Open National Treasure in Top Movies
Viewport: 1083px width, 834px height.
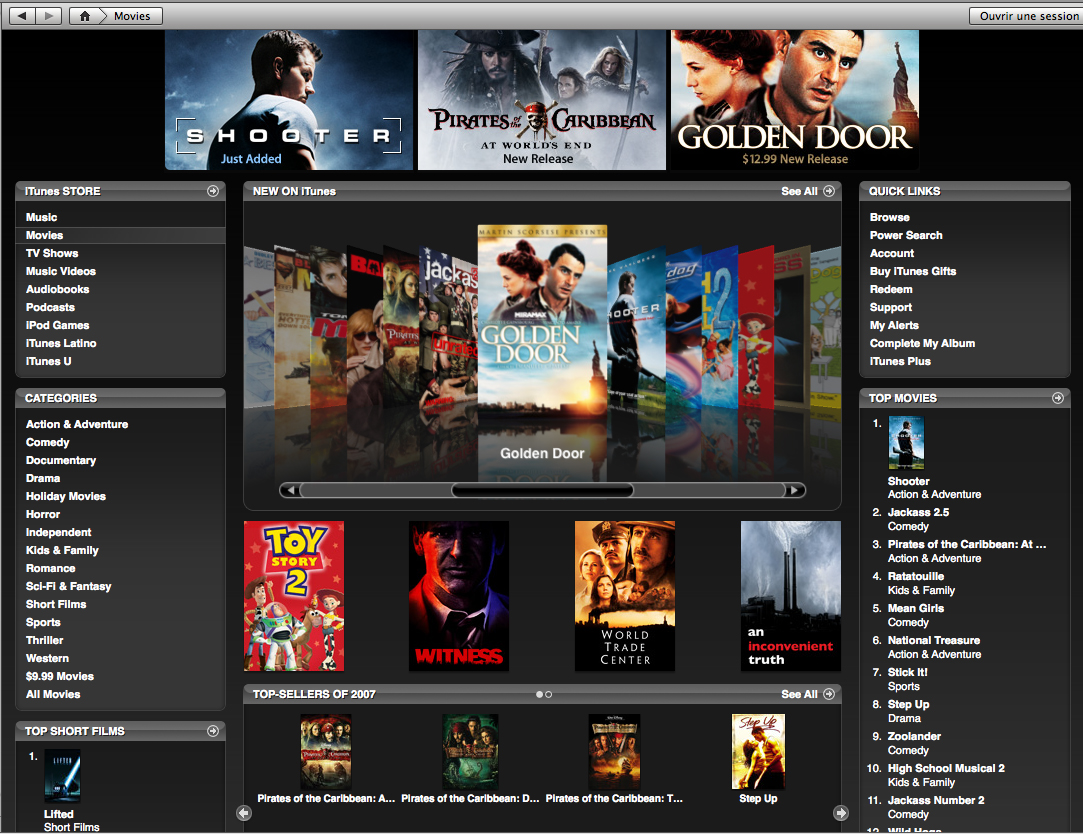(934, 640)
